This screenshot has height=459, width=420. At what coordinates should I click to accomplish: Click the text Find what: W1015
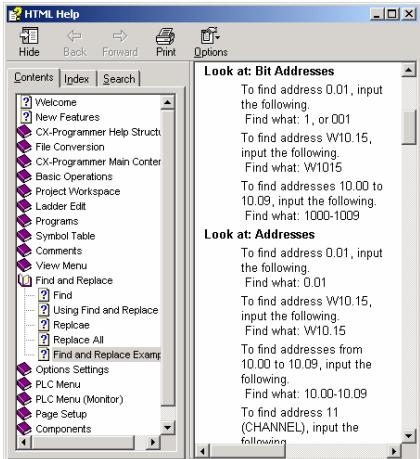pyautogui.click(x=293, y=167)
